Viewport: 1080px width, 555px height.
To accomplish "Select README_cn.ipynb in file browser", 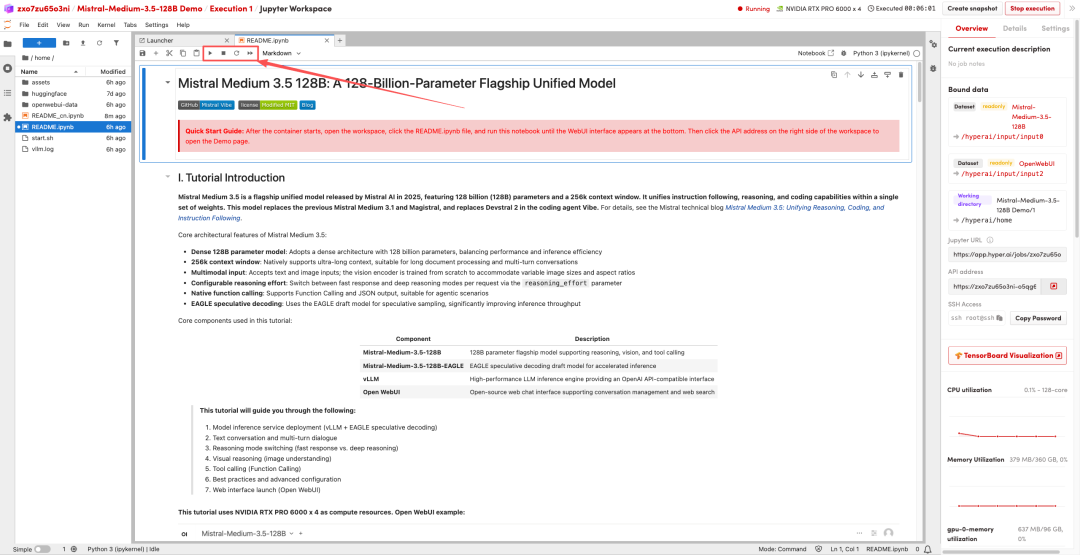I will [73, 116].
